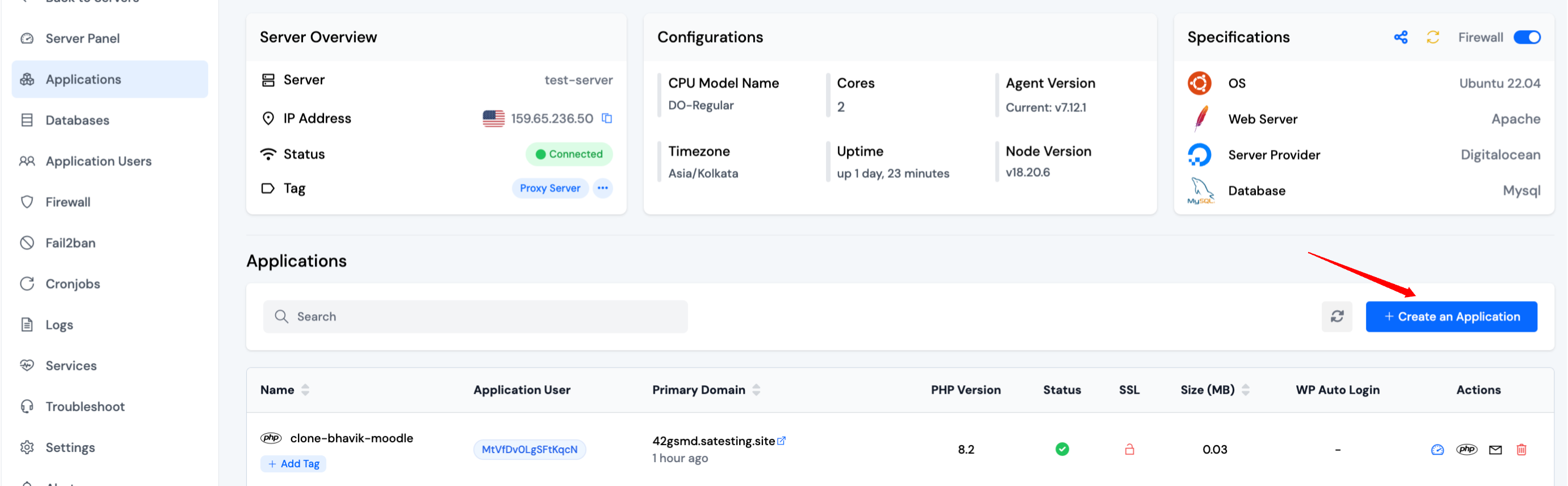Click the orange sync icon in Specifications

click(x=1432, y=38)
